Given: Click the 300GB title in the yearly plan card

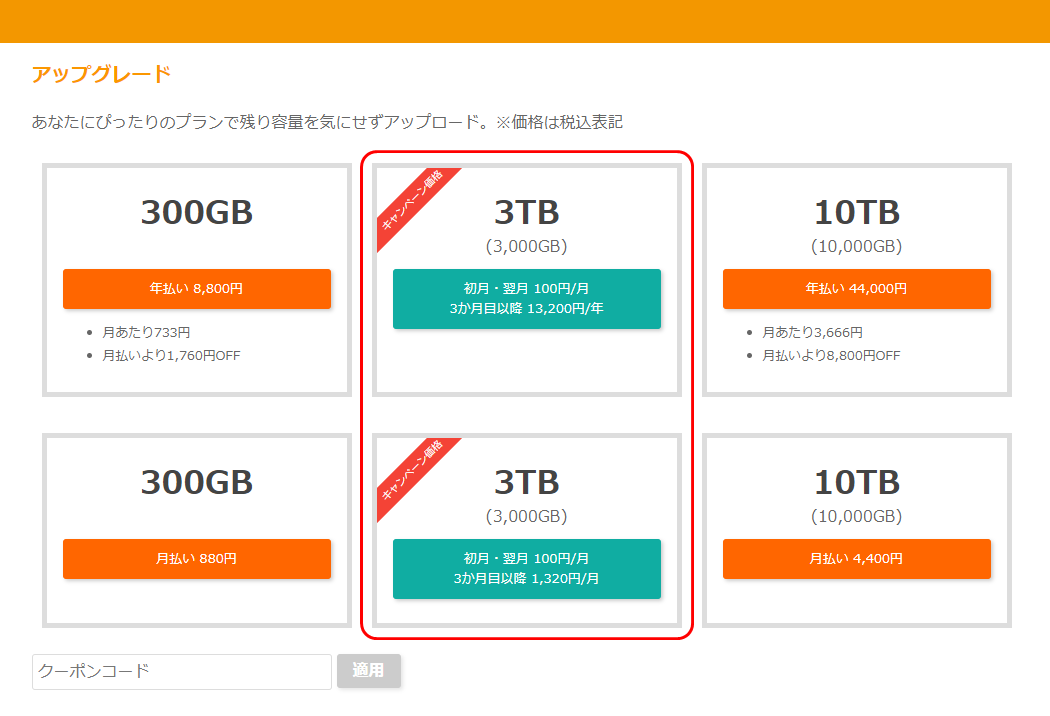Looking at the screenshot, I should click(196, 212).
